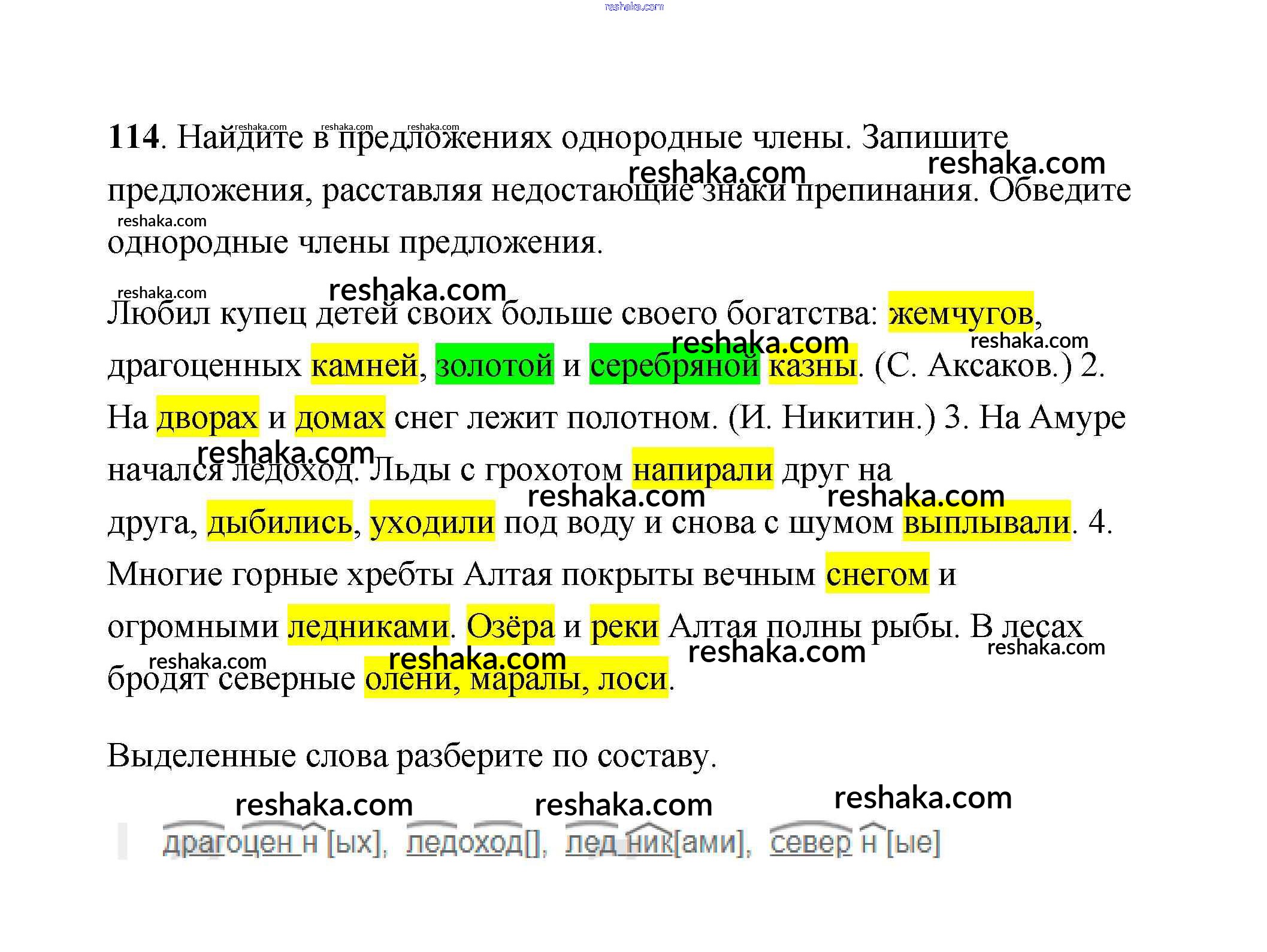Click the highlighted word «уходили»

click(x=432, y=522)
